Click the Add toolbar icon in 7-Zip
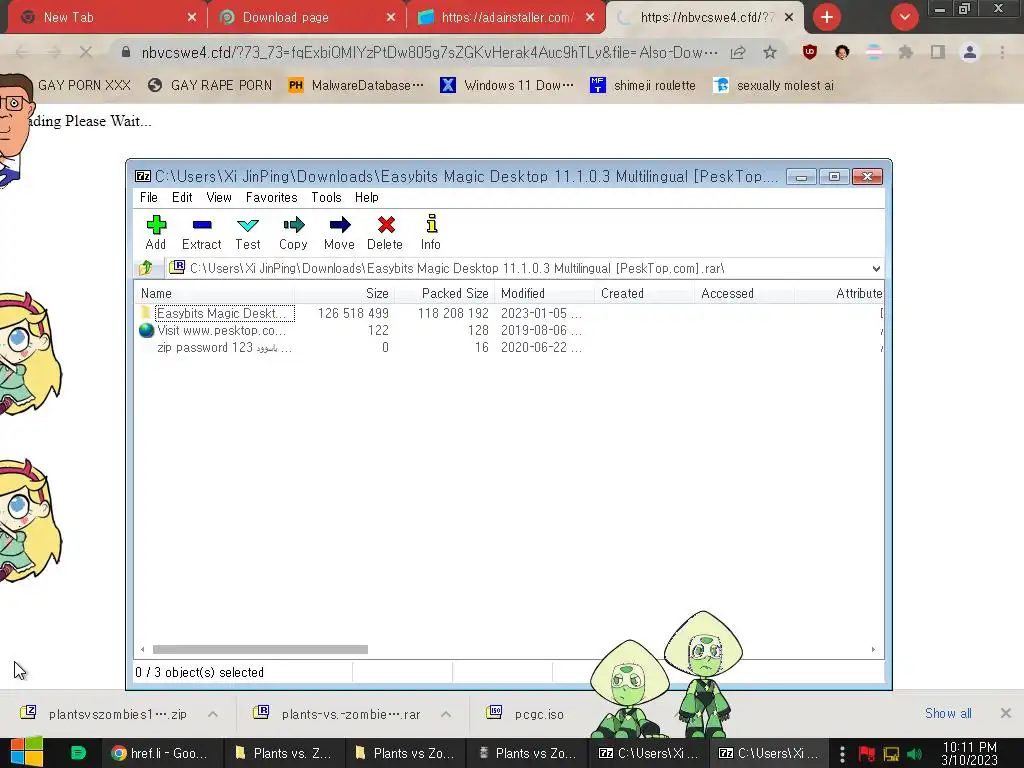 point(156,232)
